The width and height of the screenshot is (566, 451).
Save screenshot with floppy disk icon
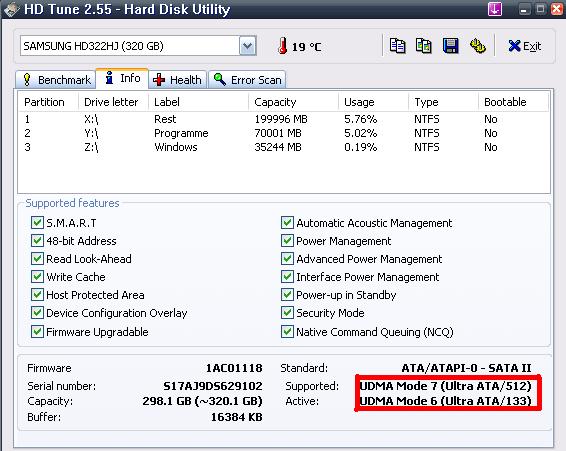(x=450, y=46)
